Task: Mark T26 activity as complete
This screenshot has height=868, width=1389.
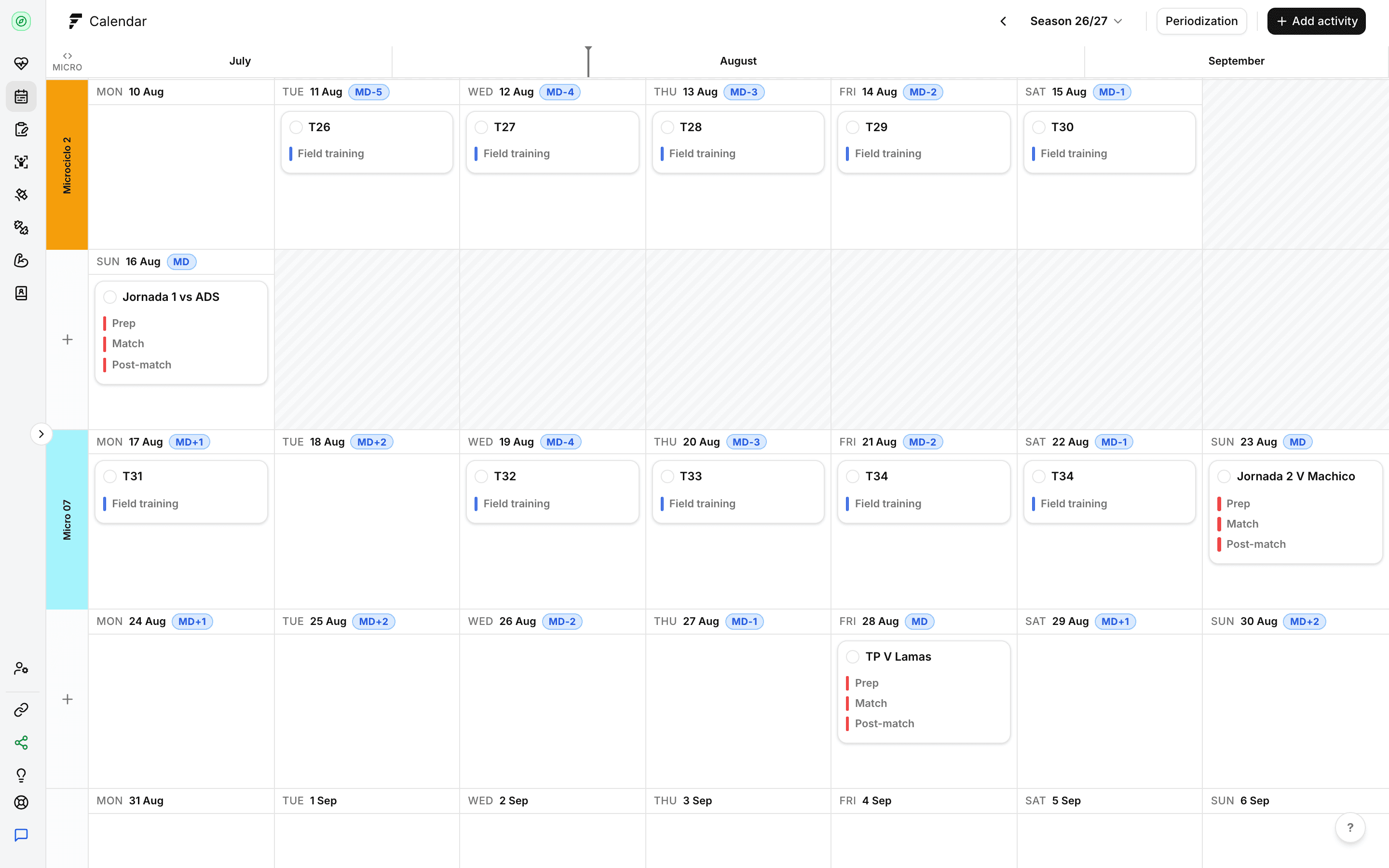Action: pos(296,127)
